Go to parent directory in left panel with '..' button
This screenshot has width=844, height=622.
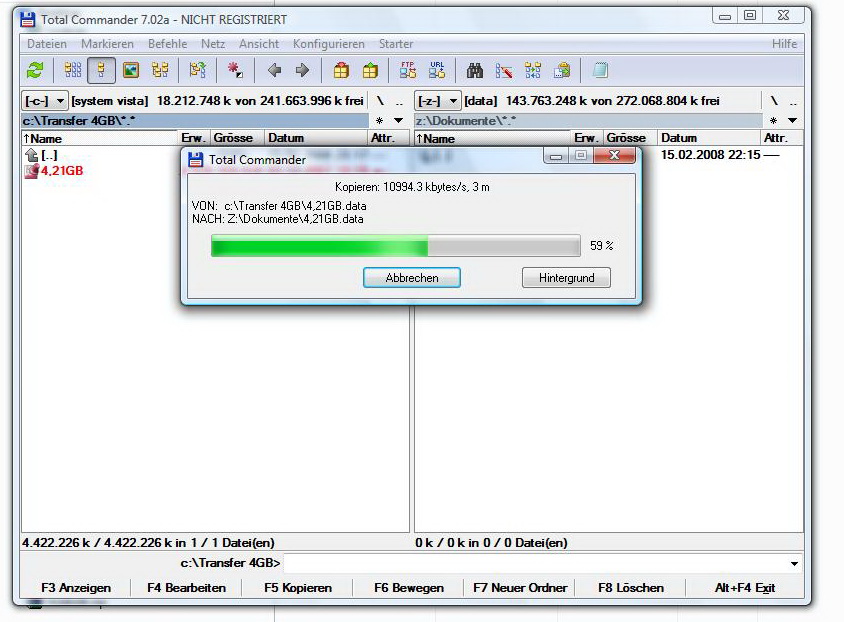pyautogui.click(x=399, y=101)
